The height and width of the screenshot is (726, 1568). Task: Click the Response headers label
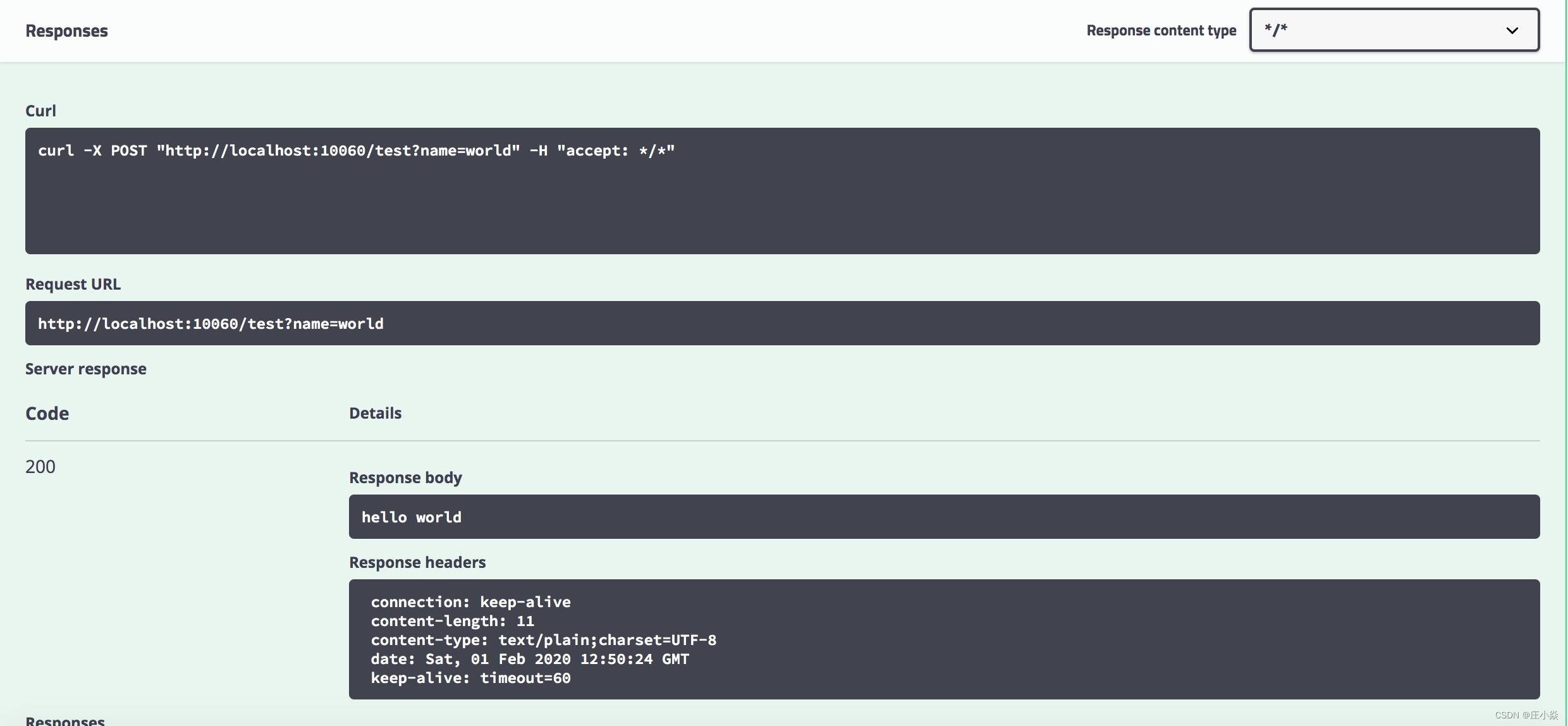(417, 562)
